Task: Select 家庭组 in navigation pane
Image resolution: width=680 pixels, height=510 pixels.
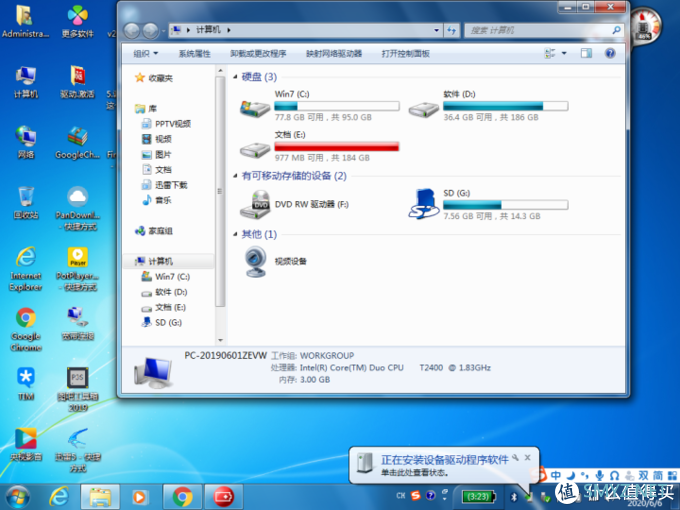Action: point(160,231)
